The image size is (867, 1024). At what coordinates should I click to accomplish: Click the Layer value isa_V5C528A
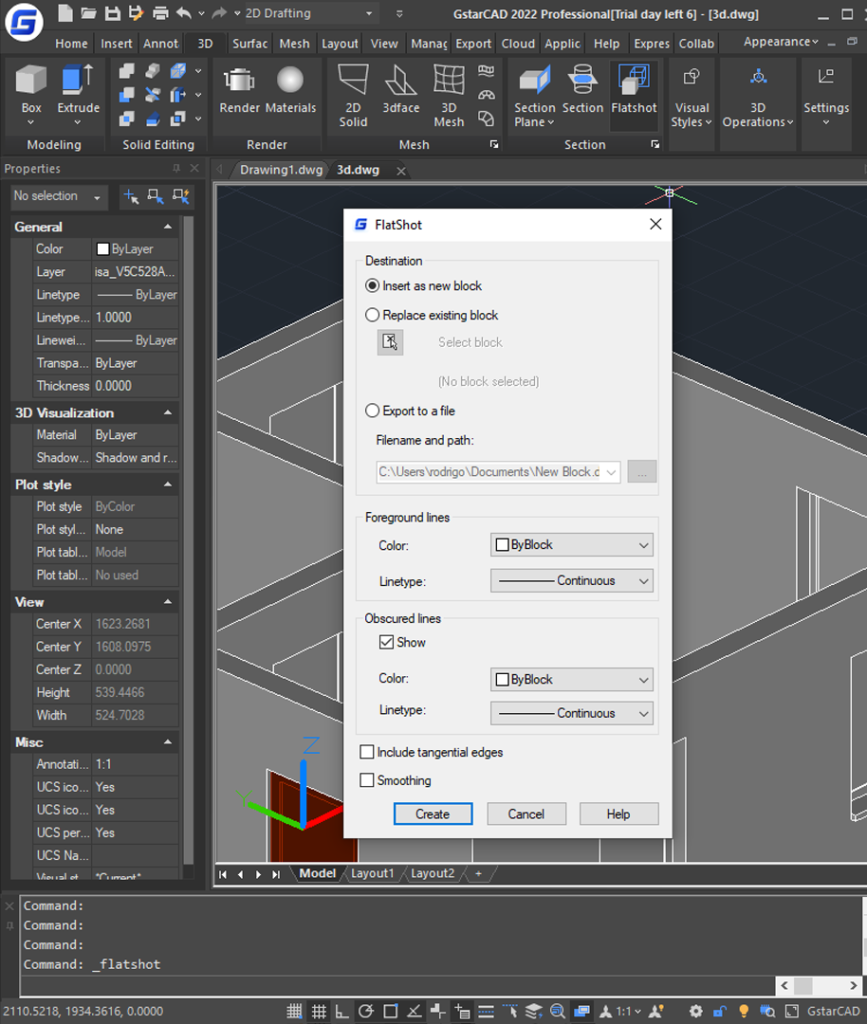134,272
